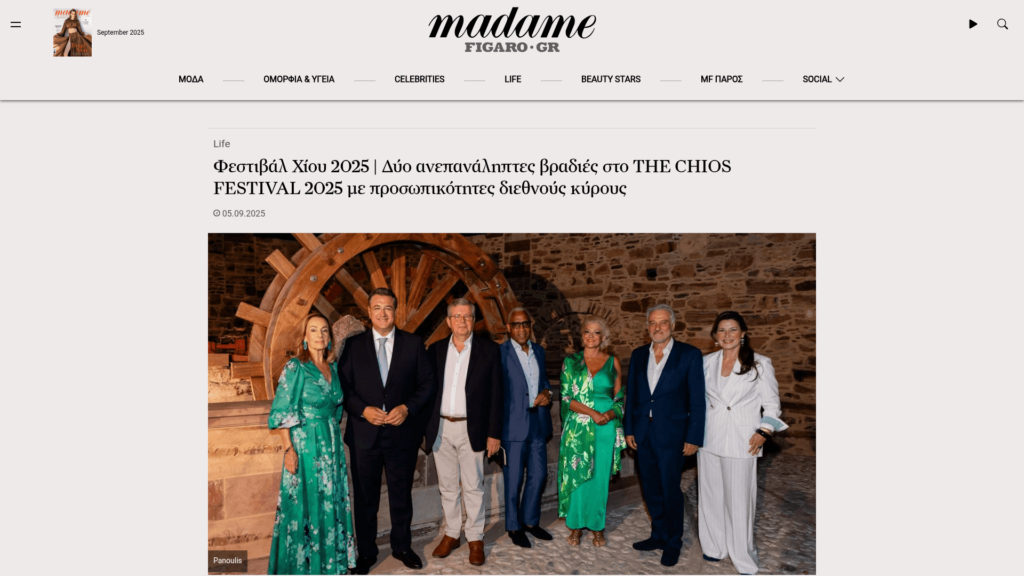Click the September 2025 issue label
This screenshot has width=1024, height=576.
pos(120,33)
